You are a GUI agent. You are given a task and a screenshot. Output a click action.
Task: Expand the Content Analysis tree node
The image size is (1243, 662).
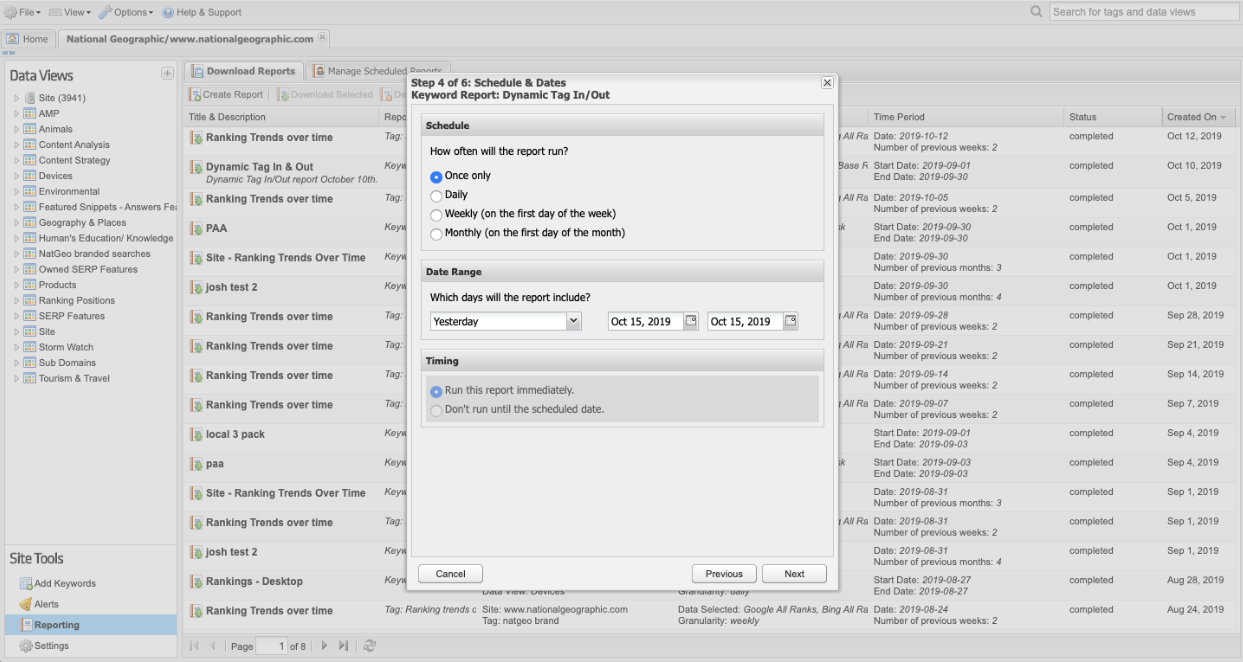[x=16, y=145]
